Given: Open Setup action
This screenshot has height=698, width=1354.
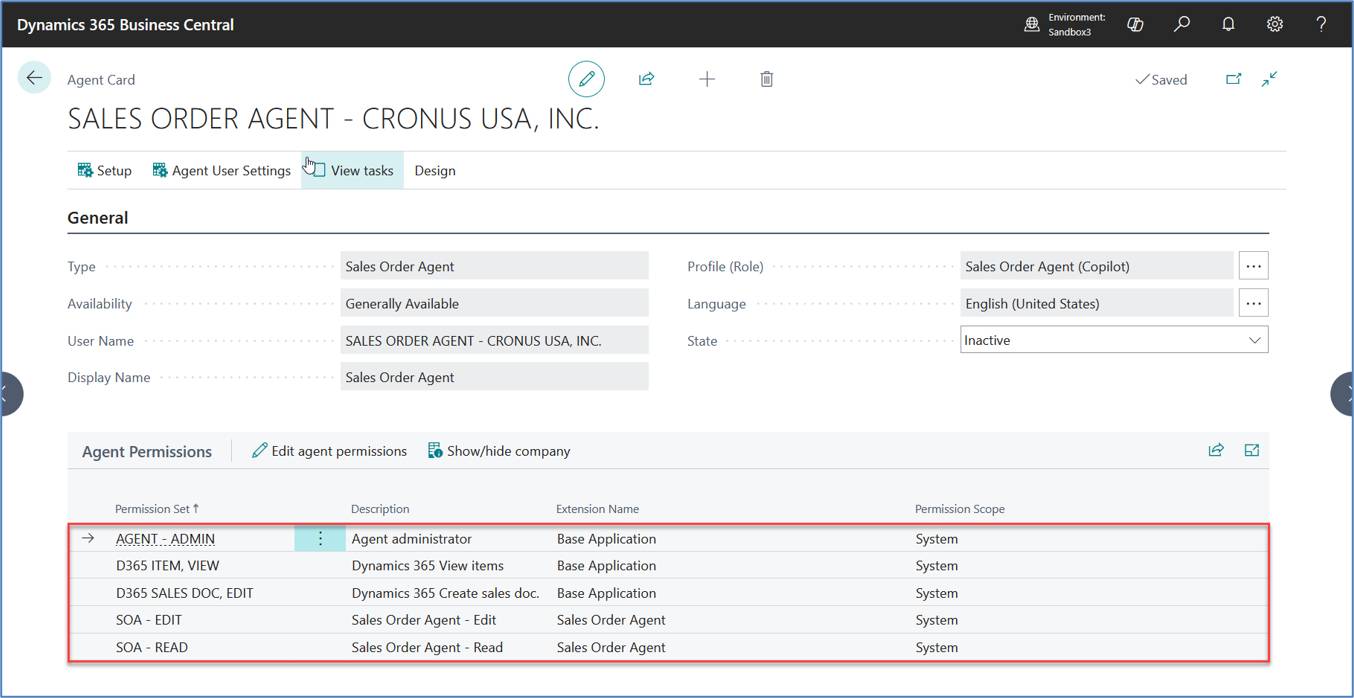Looking at the screenshot, I should click(x=105, y=170).
